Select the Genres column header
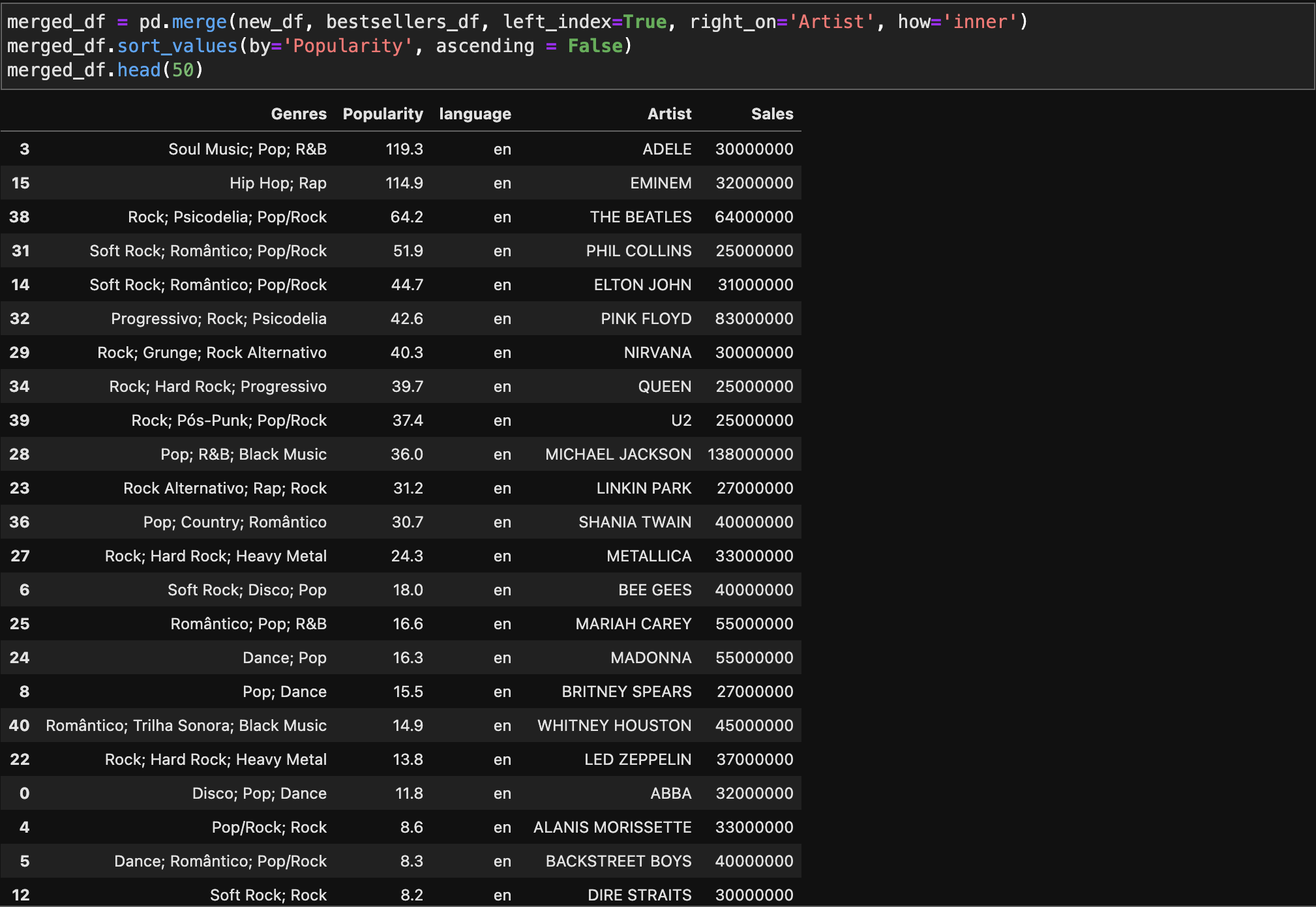This screenshot has width=1316, height=907. pyautogui.click(x=299, y=113)
